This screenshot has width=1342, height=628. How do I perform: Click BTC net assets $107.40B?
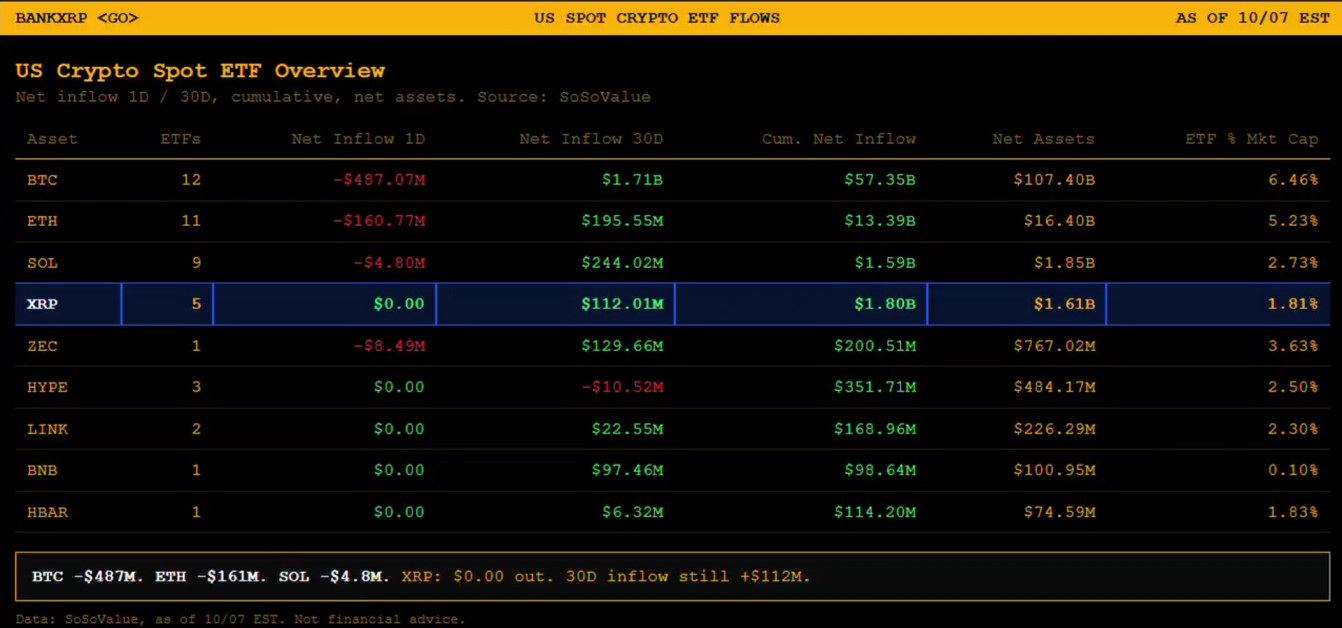click(1053, 180)
